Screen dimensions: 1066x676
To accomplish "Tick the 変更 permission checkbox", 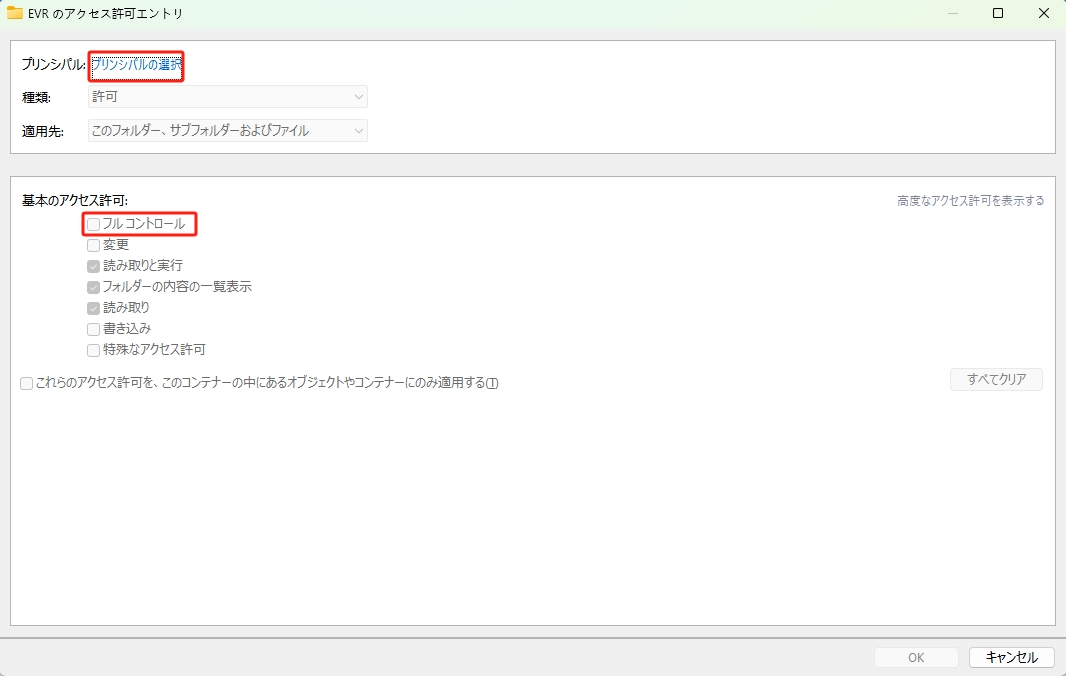I will tap(94, 245).
